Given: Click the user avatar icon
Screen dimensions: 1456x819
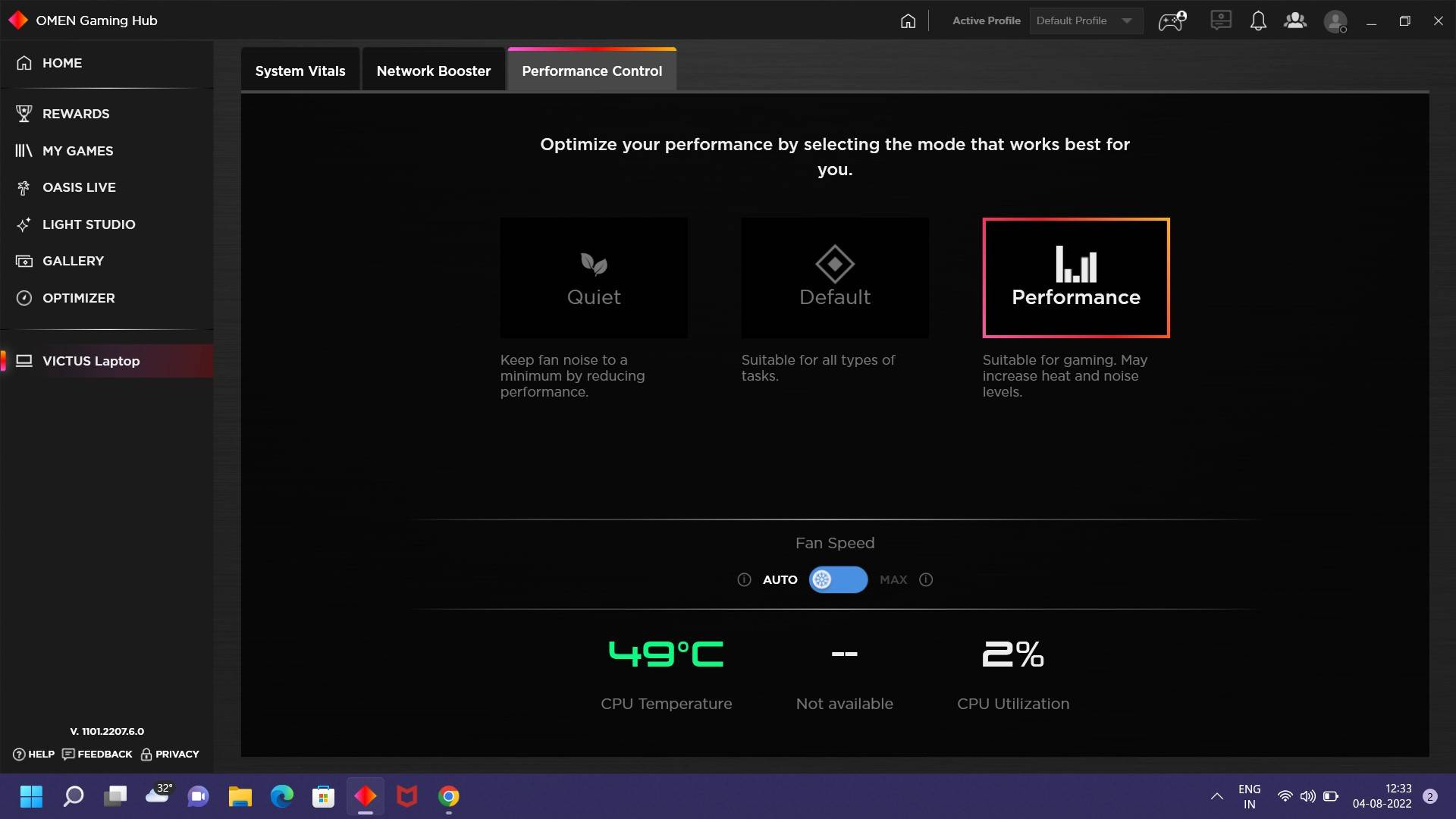Looking at the screenshot, I should (1335, 21).
